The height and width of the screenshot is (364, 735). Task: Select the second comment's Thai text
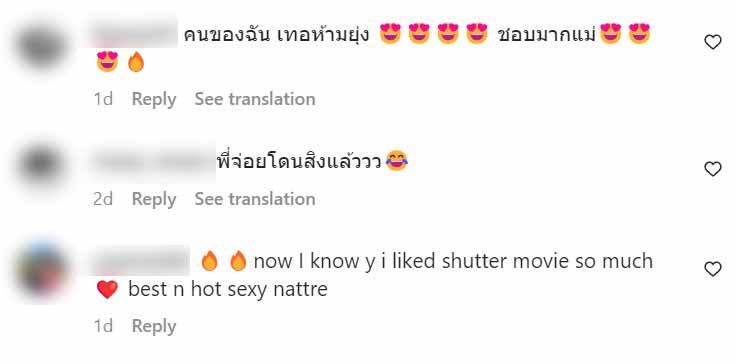[300, 162]
